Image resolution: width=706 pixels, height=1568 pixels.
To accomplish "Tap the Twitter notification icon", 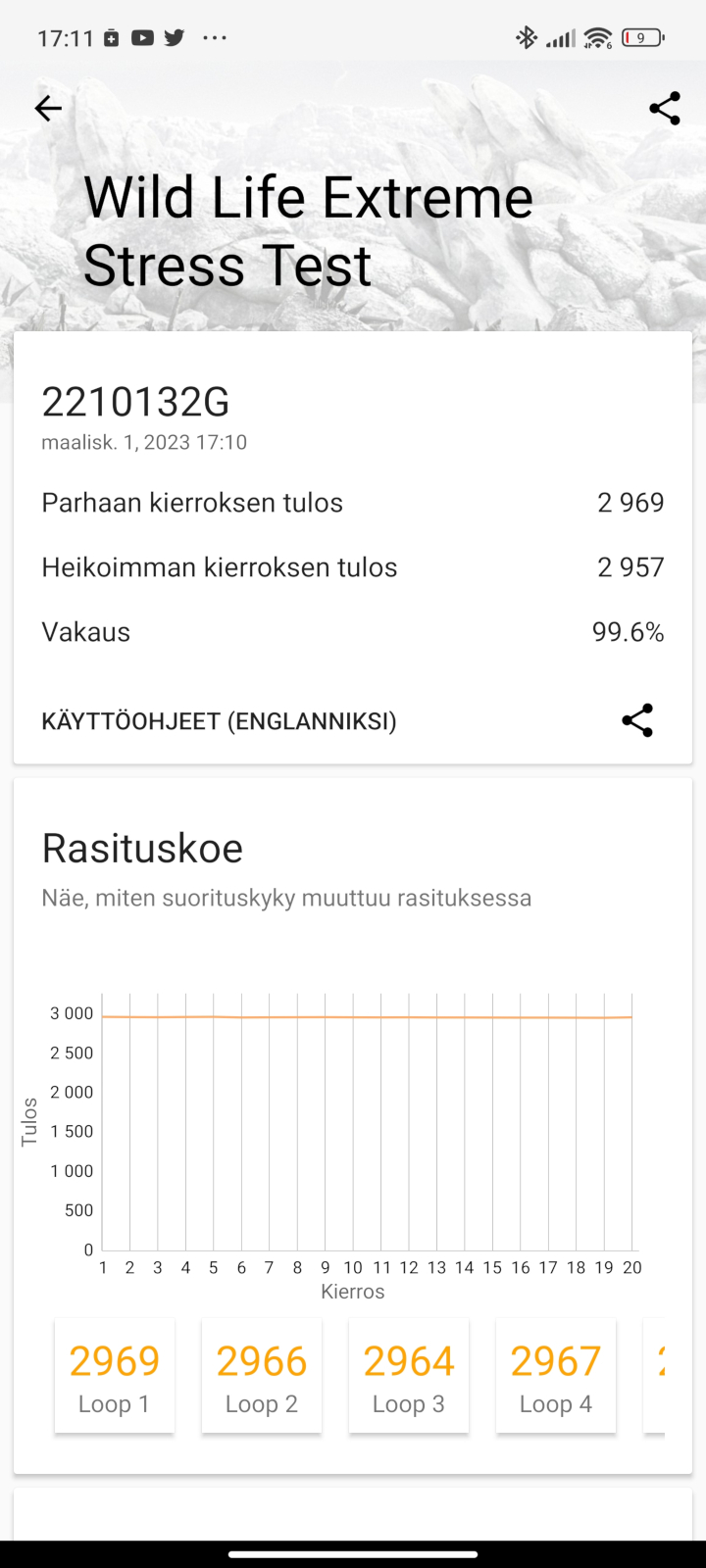I will click(x=175, y=38).
